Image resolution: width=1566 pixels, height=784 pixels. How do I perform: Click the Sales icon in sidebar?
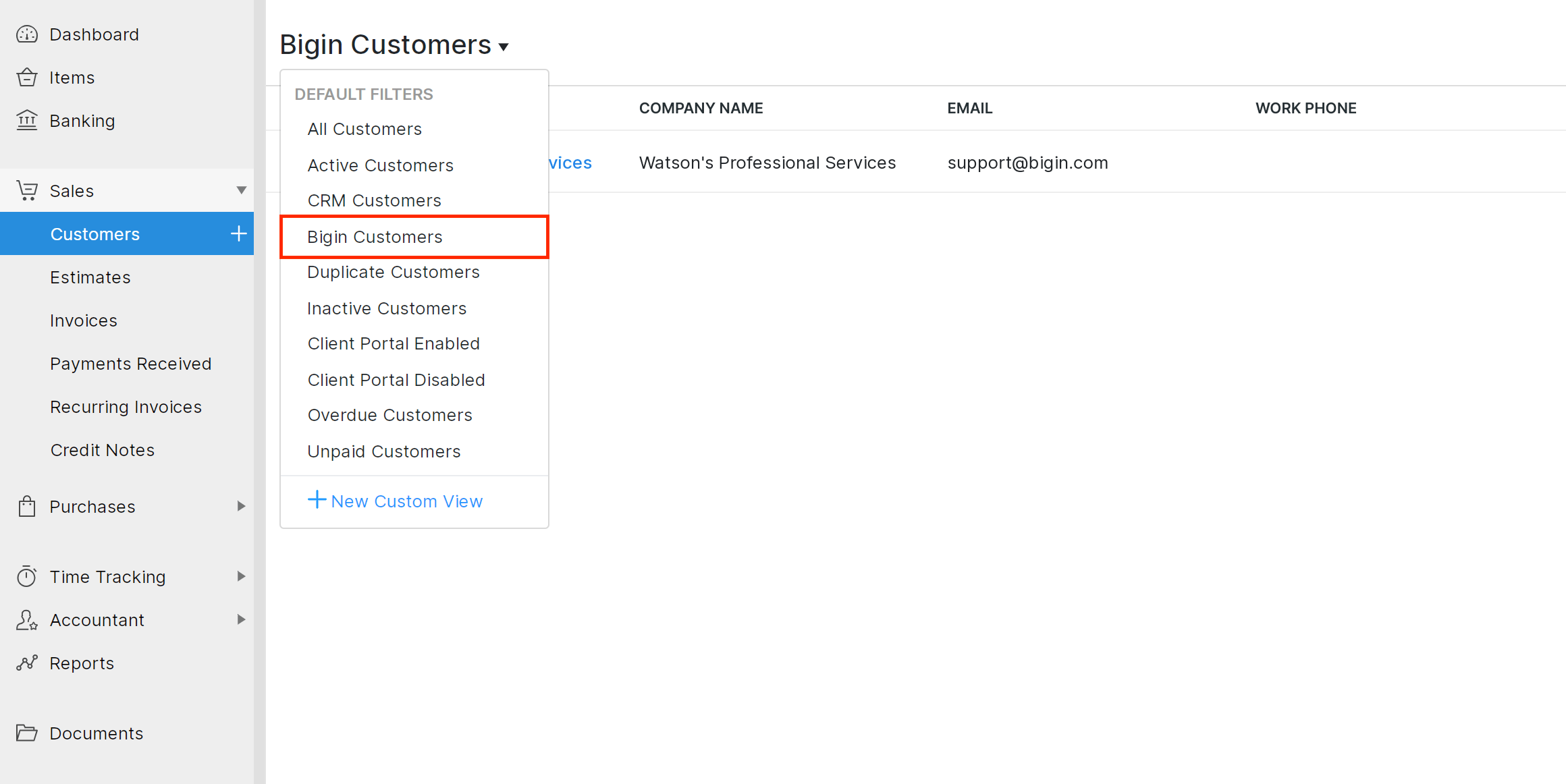[28, 191]
